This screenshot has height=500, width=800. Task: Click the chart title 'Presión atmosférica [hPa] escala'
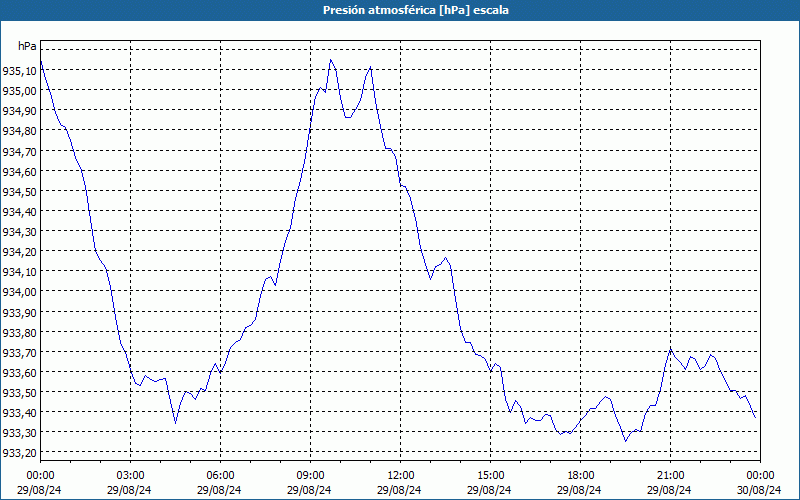click(416, 10)
